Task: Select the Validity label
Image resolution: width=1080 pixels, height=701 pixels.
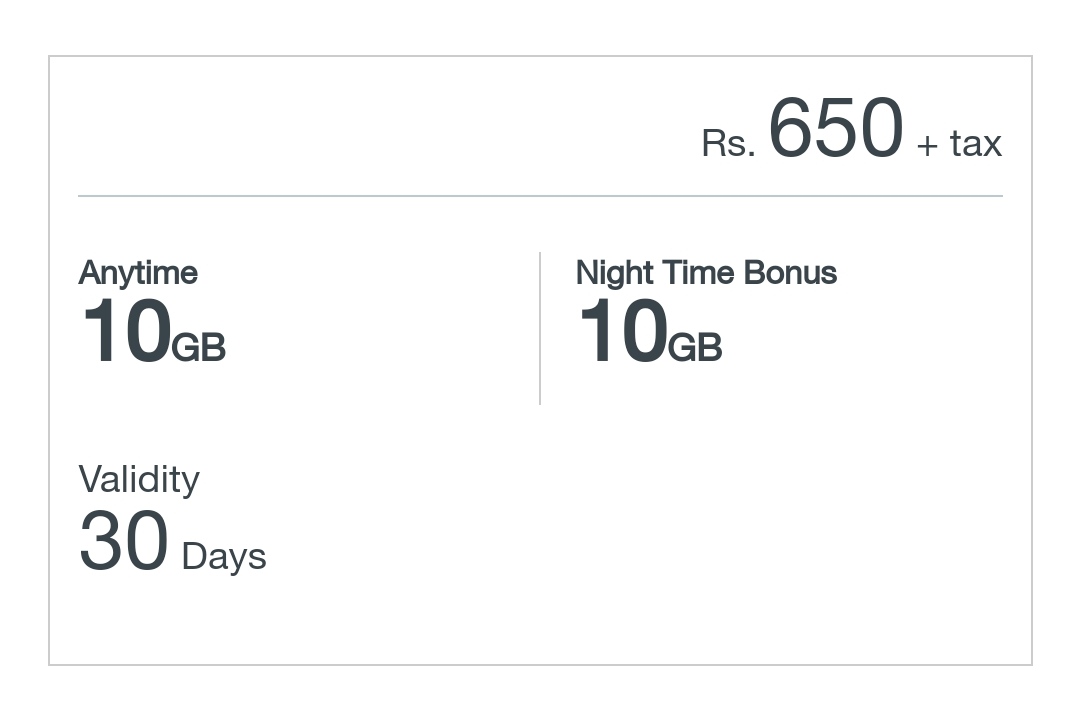Action: [x=138, y=479]
